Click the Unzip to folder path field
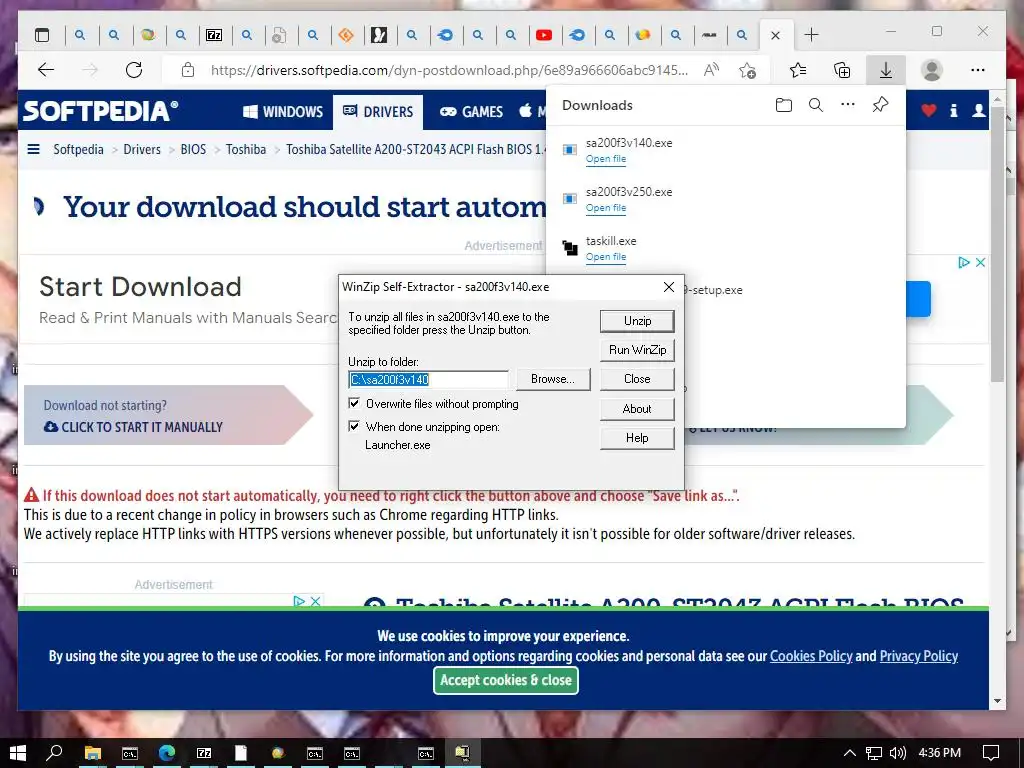Screen dimensions: 1024x768 pyautogui.click(x=428, y=379)
